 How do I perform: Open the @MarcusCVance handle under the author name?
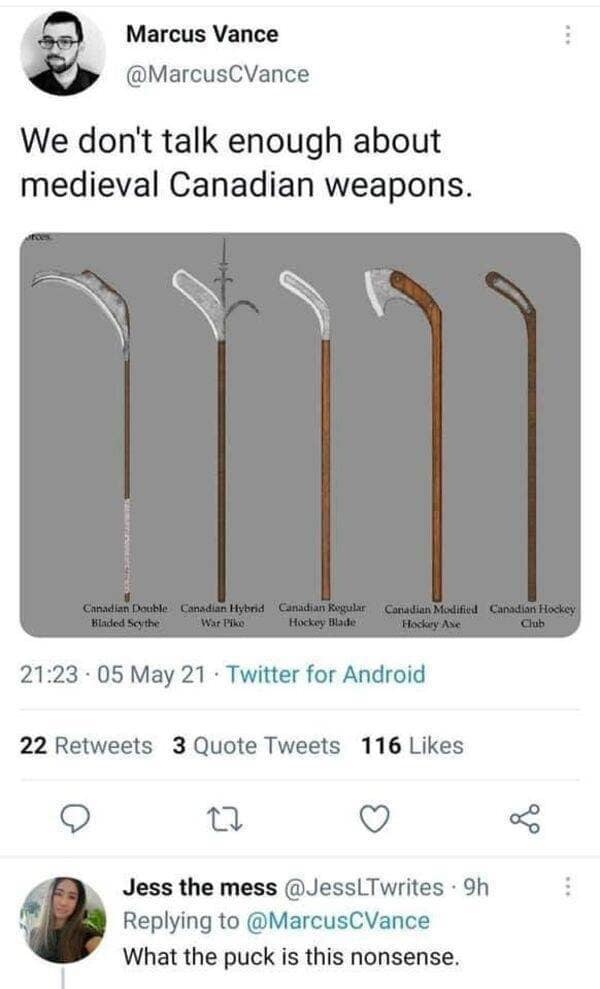coord(217,74)
